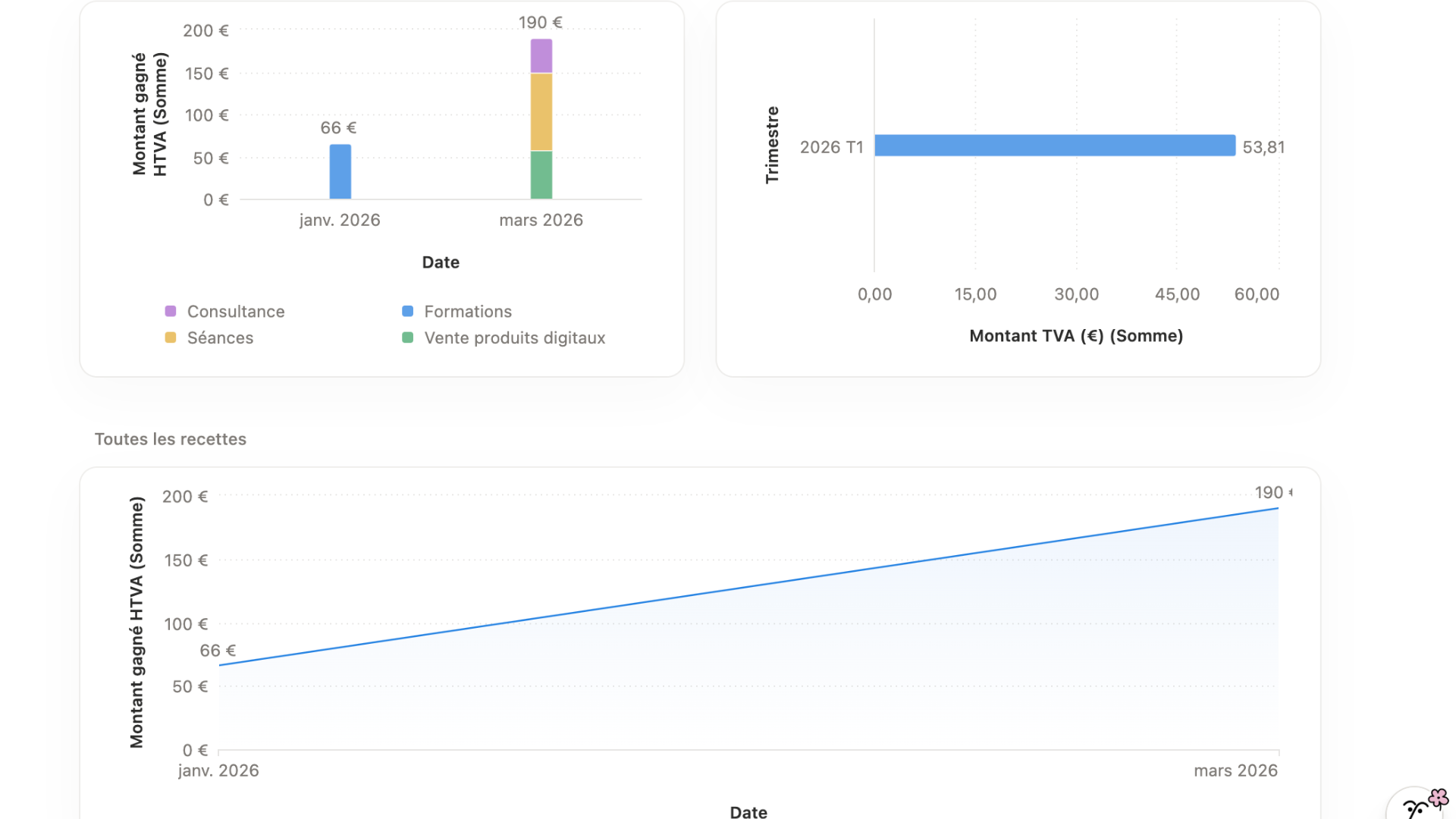Click the 190 € end point of the line chart

coord(1278,509)
